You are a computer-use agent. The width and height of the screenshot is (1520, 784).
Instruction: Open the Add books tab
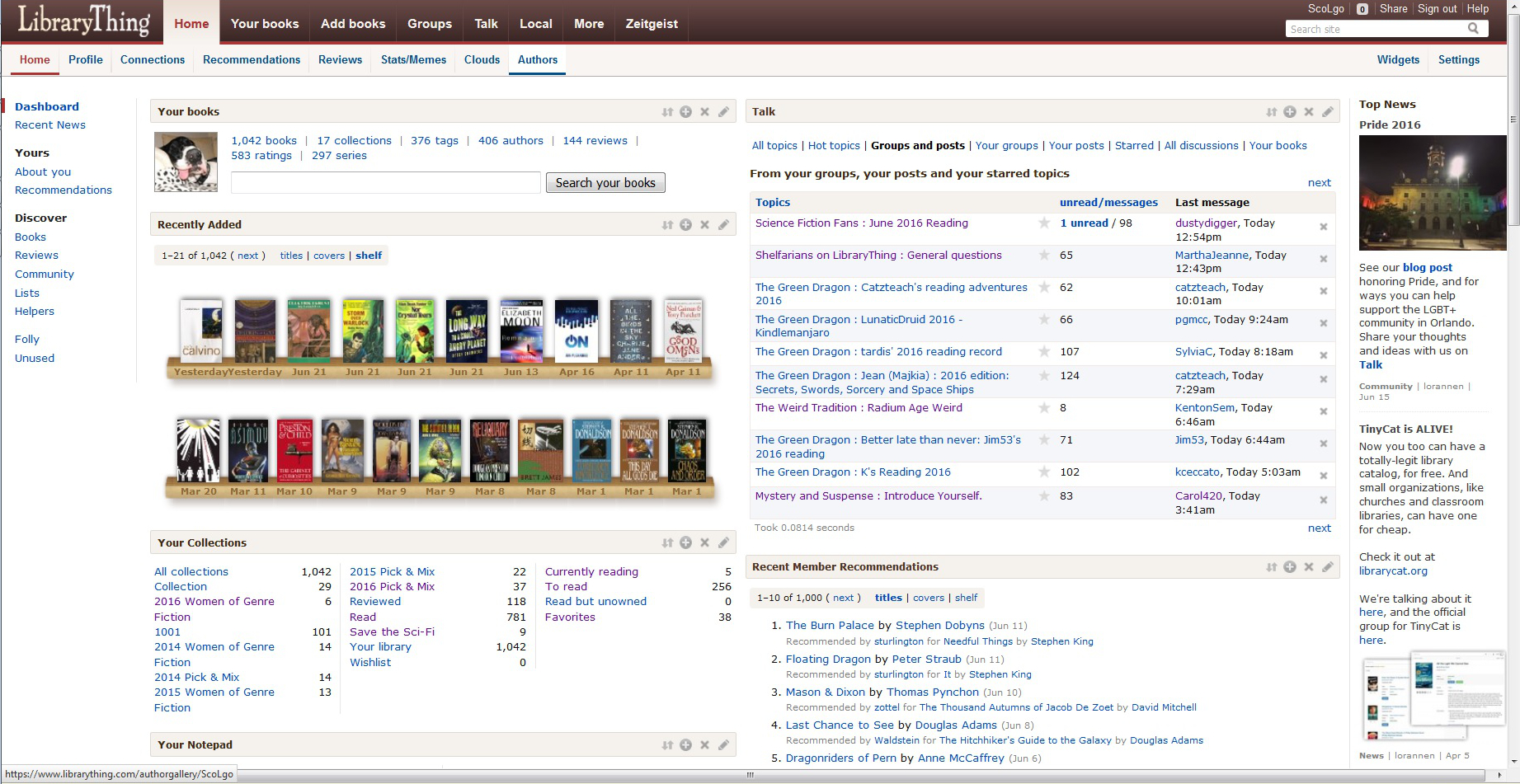[353, 24]
